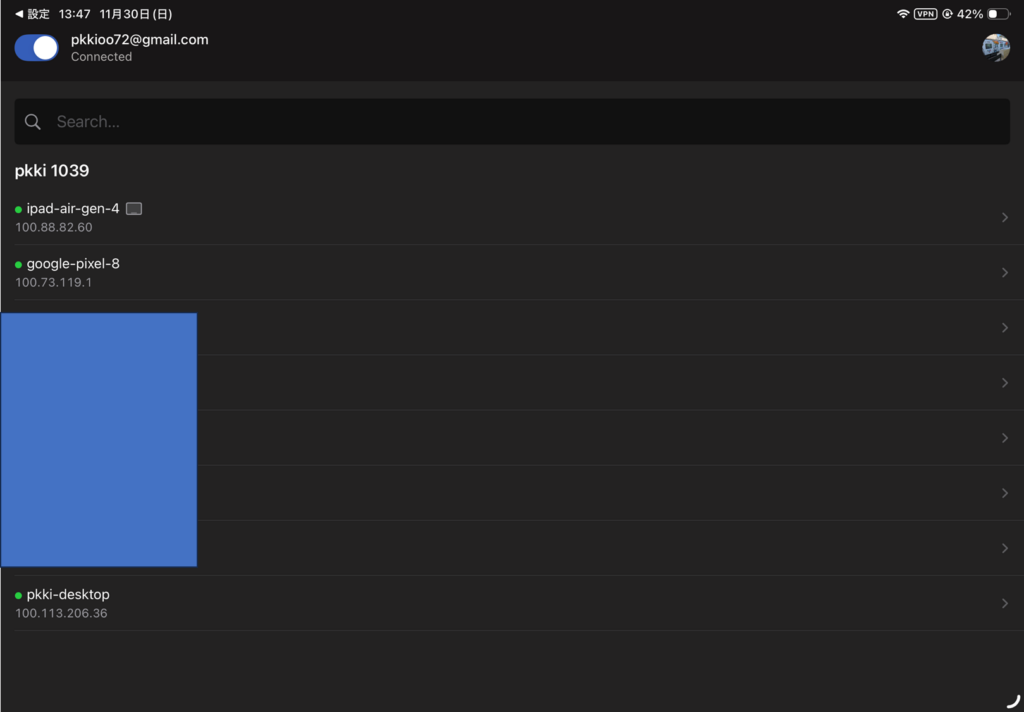Tap the battery icon in status bar
The image size is (1024, 712).
998,14
